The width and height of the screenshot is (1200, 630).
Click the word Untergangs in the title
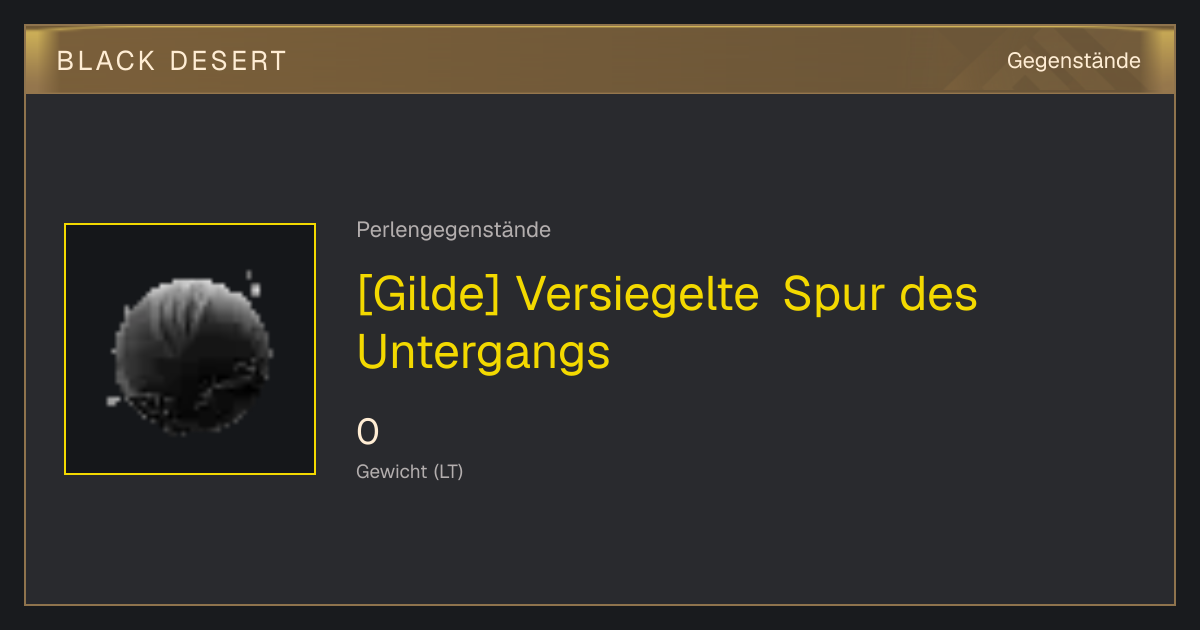click(483, 352)
